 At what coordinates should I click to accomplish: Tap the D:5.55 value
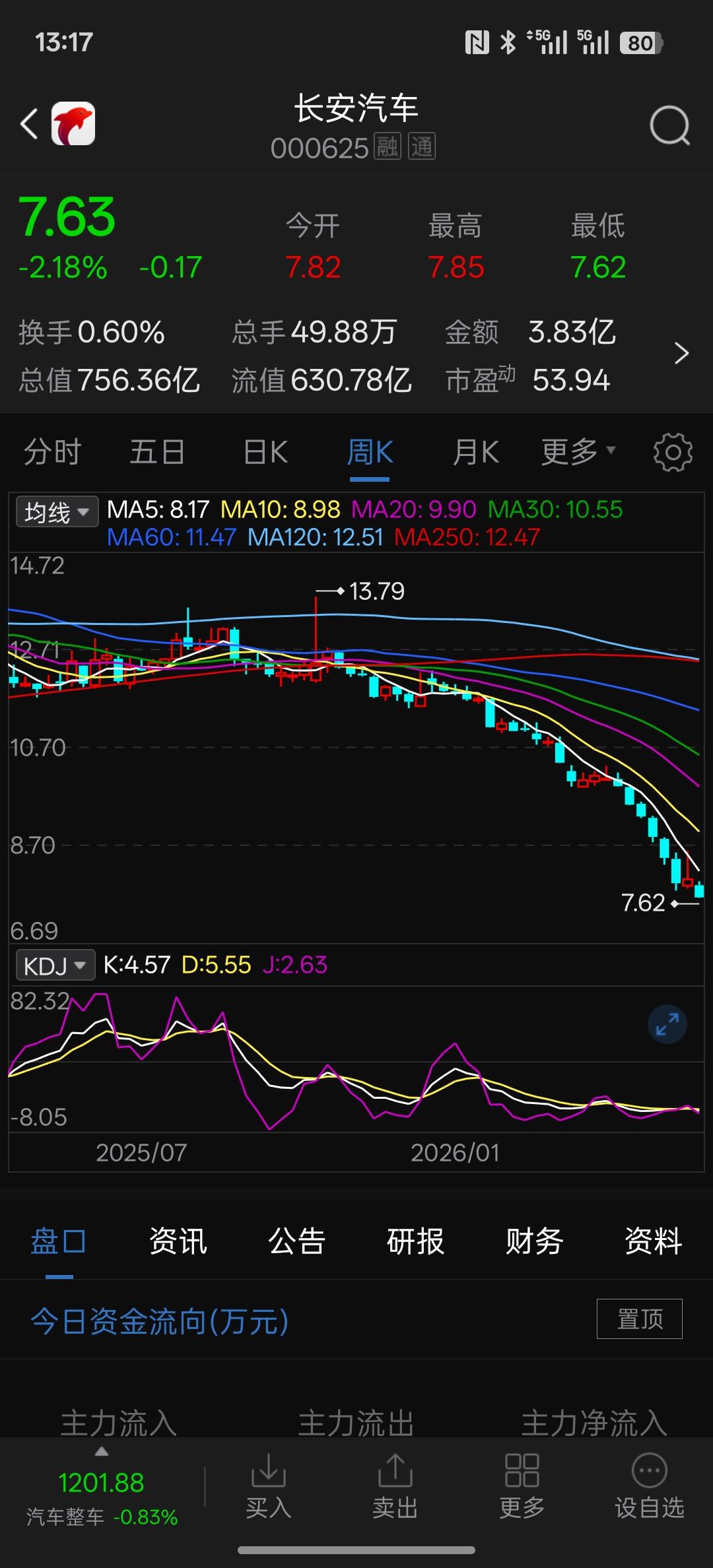pyautogui.click(x=217, y=965)
